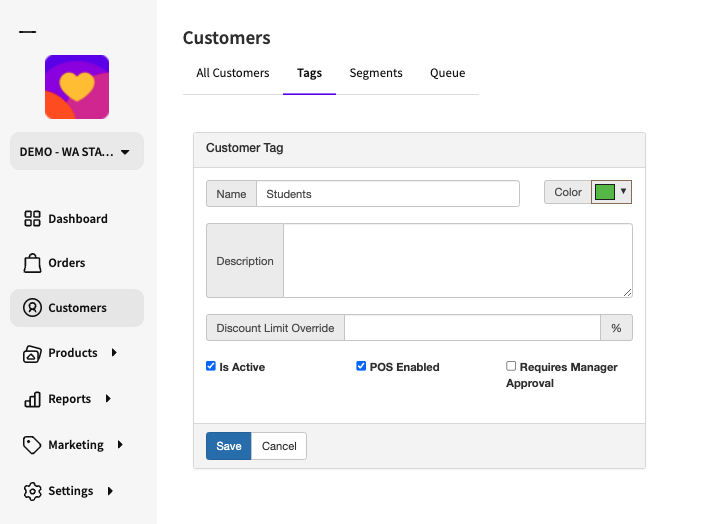Click the Customers page heading
This screenshot has width=705, height=524.
pos(227,38)
